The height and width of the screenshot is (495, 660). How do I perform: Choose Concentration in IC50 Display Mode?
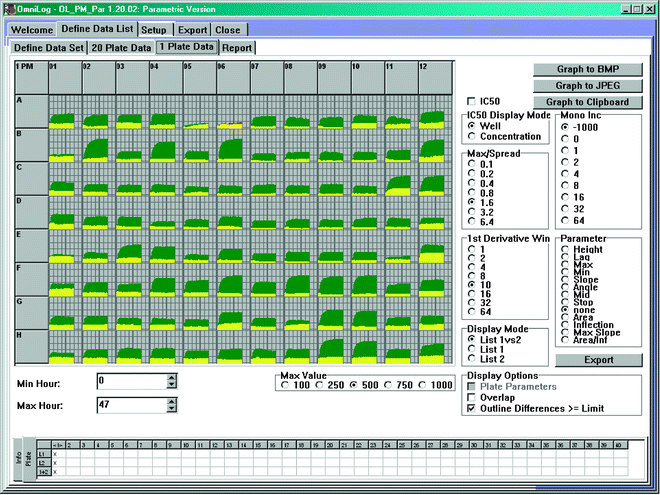tap(471, 136)
